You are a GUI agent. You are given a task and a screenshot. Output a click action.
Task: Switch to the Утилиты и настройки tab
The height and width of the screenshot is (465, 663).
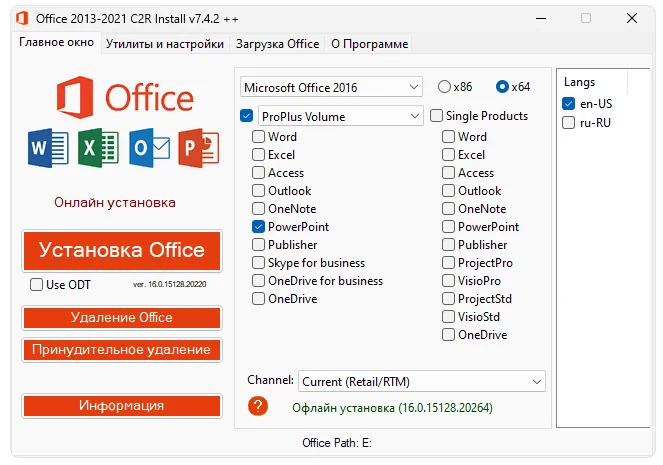click(165, 44)
